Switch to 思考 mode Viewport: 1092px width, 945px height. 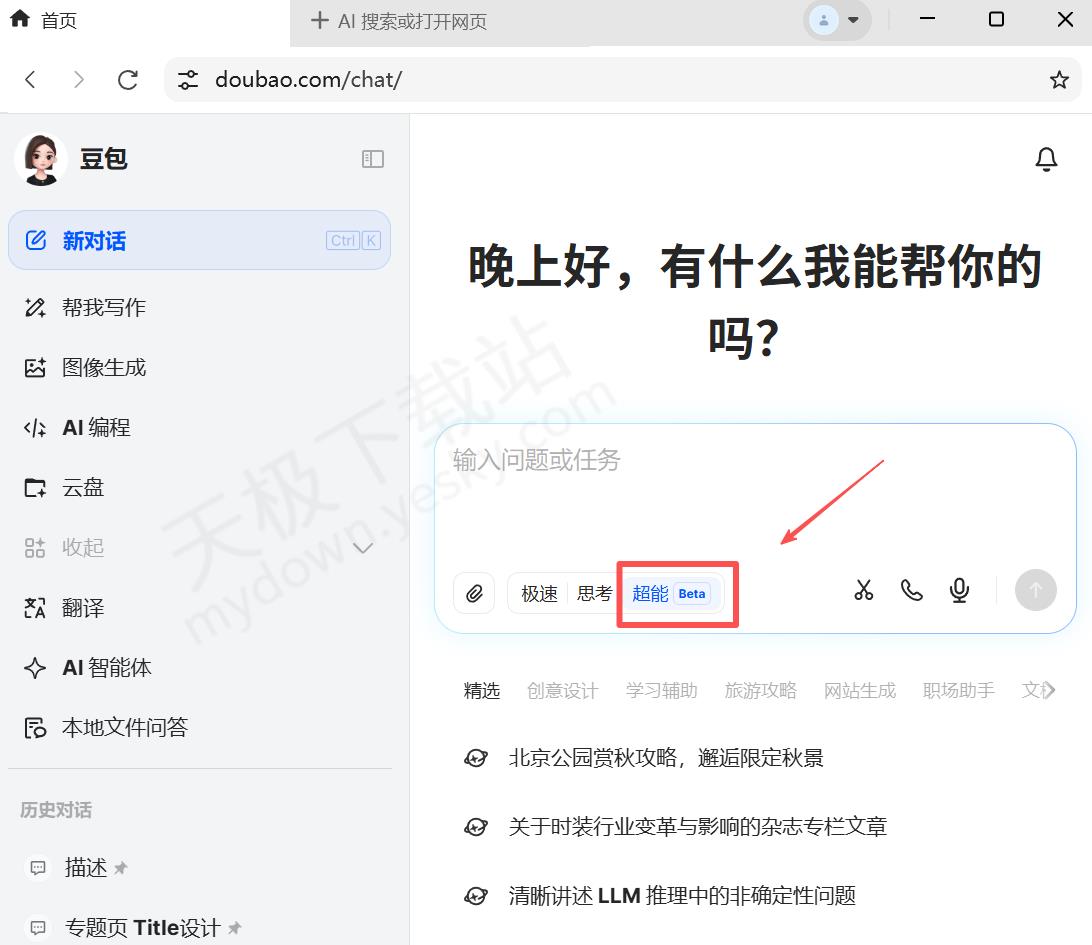tap(594, 593)
